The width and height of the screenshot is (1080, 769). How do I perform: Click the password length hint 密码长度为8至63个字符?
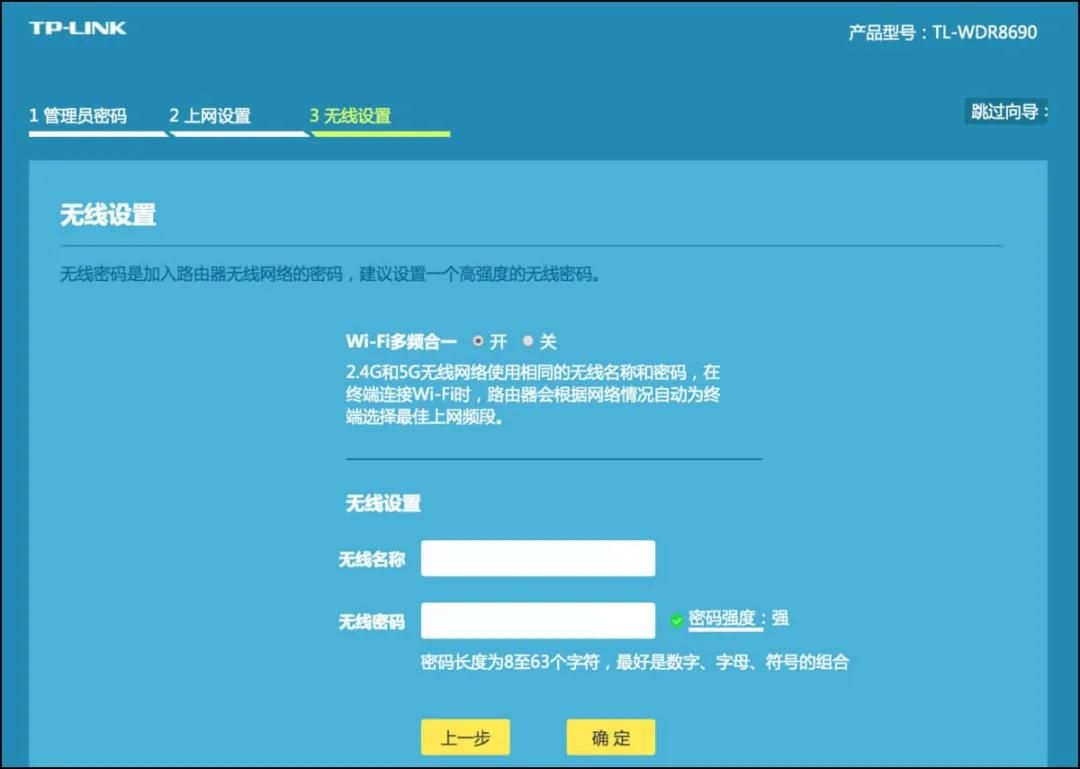pyautogui.click(x=510, y=662)
